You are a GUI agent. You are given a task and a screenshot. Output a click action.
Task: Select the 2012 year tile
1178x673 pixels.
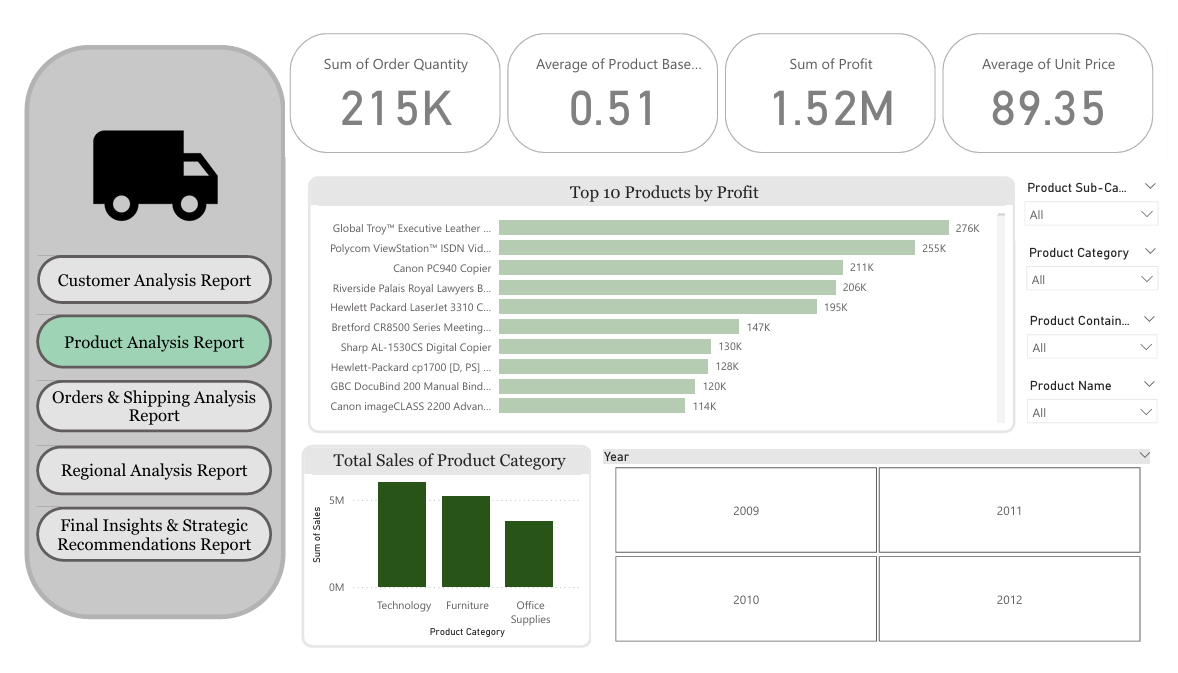[1009, 599]
